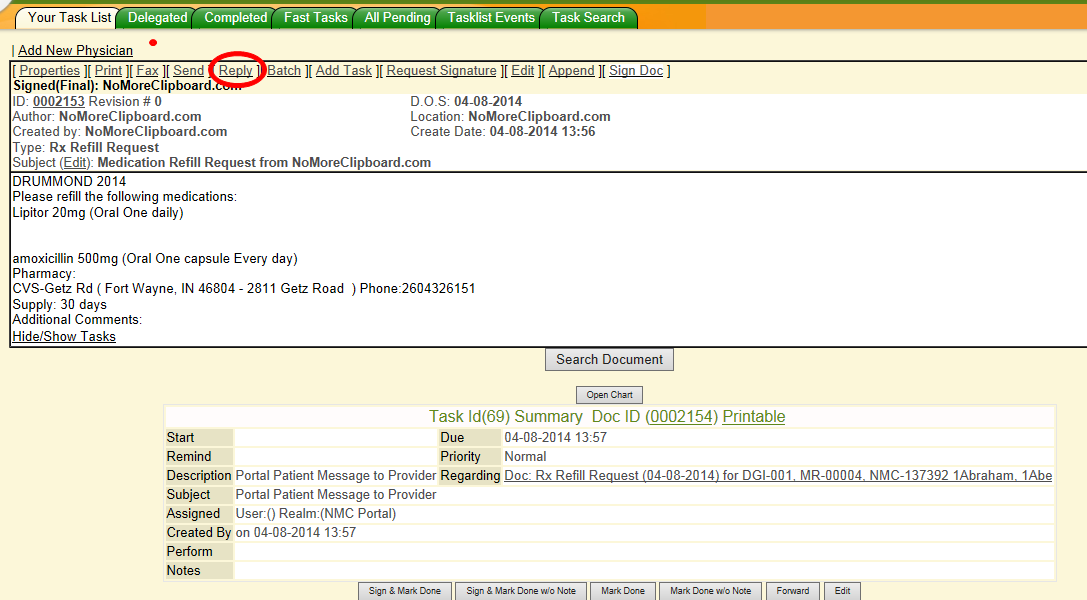This screenshot has height=600, width=1087.
Task: Open the Completed tab
Action: (235, 18)
